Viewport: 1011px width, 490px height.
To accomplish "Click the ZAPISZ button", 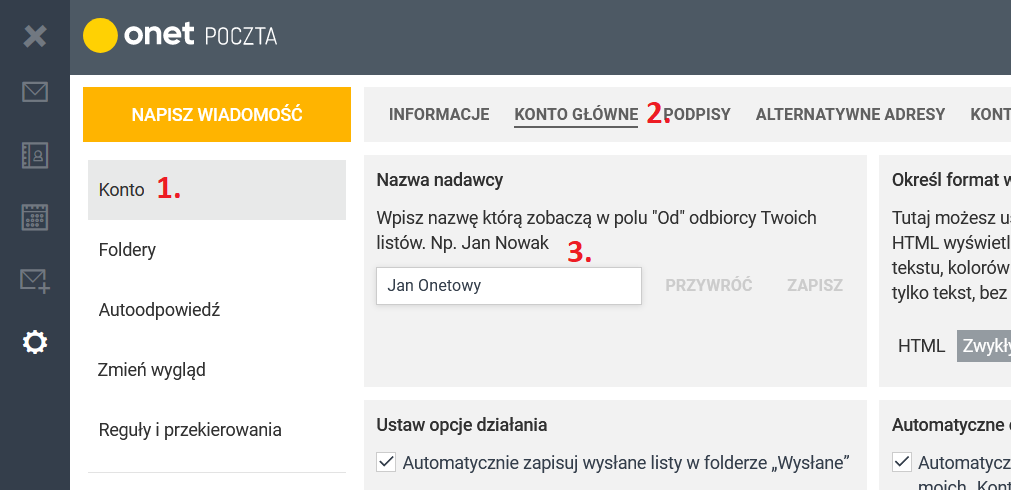I will (815, 285).
